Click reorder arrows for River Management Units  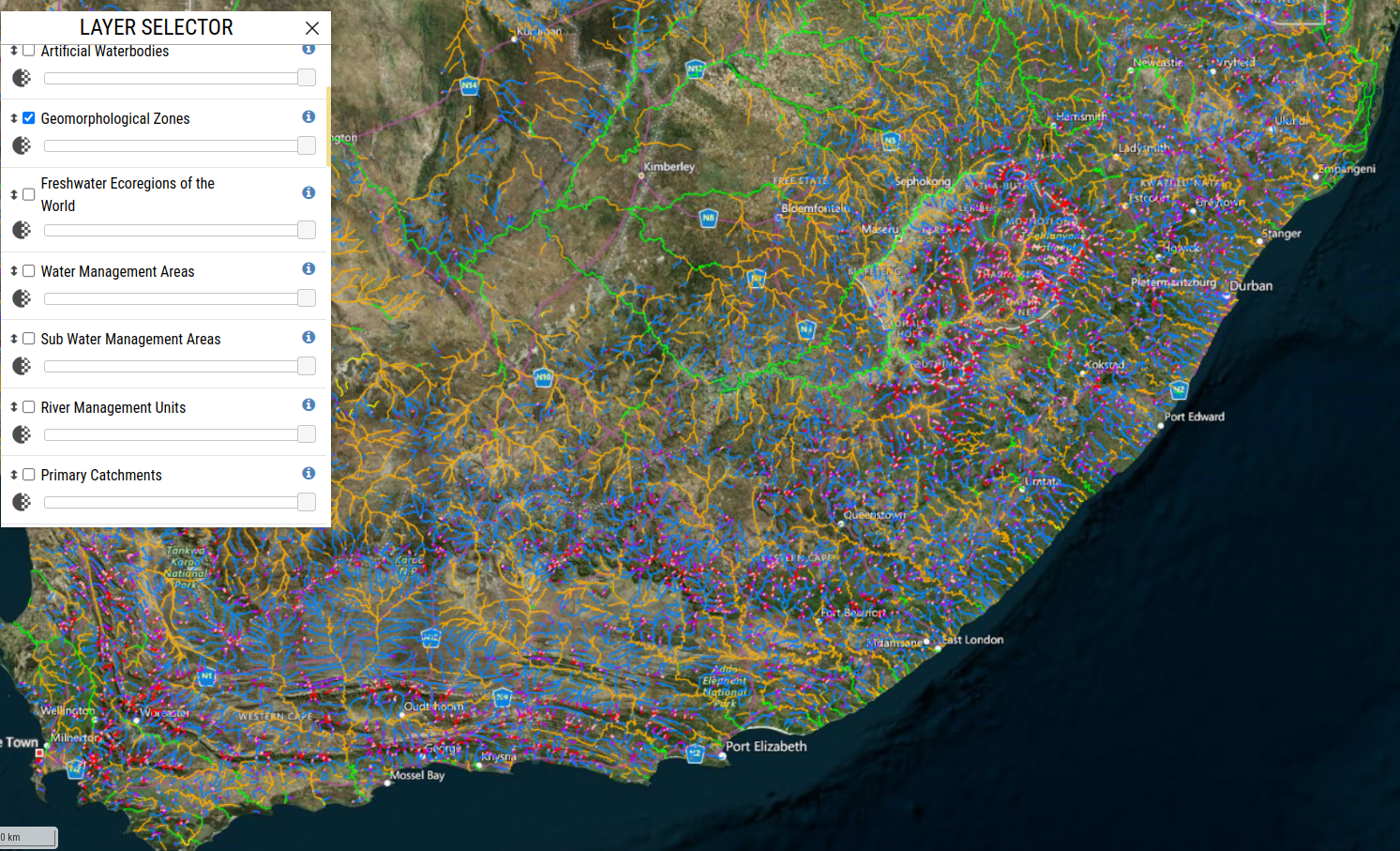(x=14, y=407)
